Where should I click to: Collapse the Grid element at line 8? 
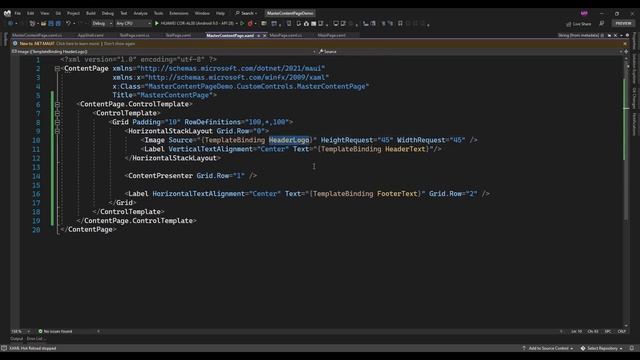tap(57, 122)
